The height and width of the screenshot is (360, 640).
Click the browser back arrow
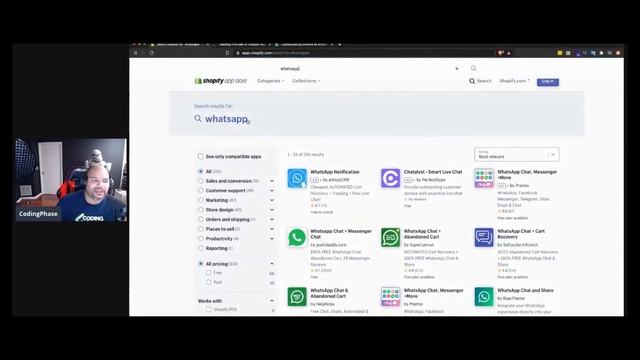tap(136, 53)
